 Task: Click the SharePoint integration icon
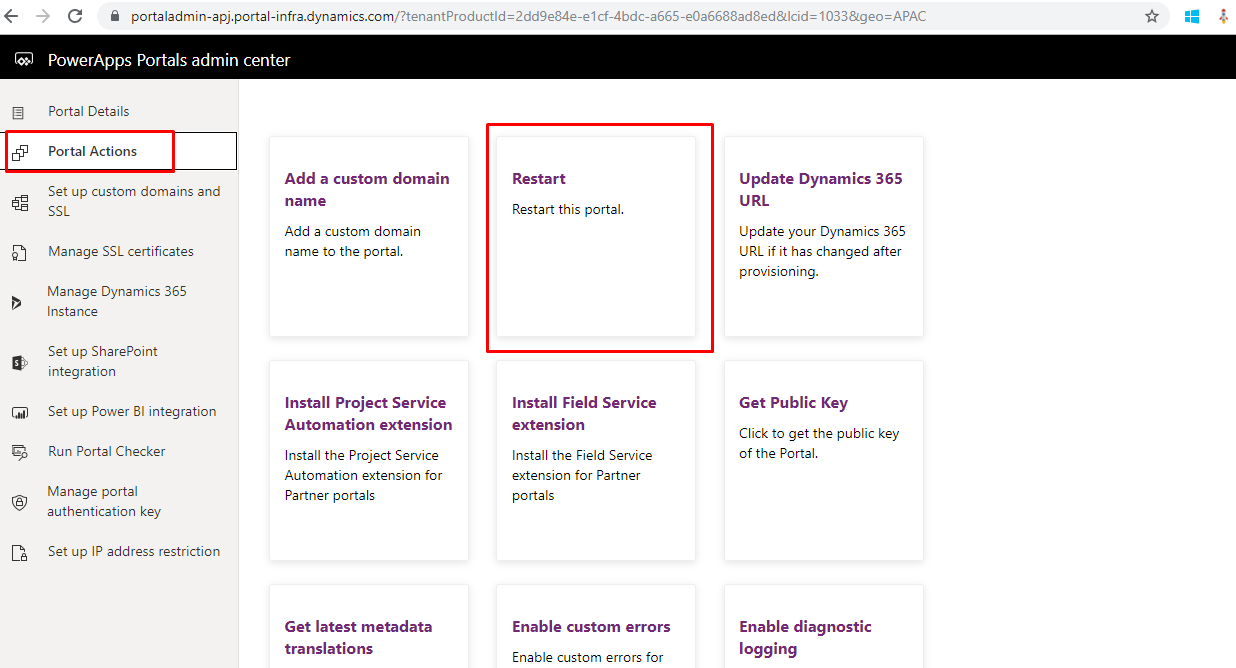tap(19, 362)
